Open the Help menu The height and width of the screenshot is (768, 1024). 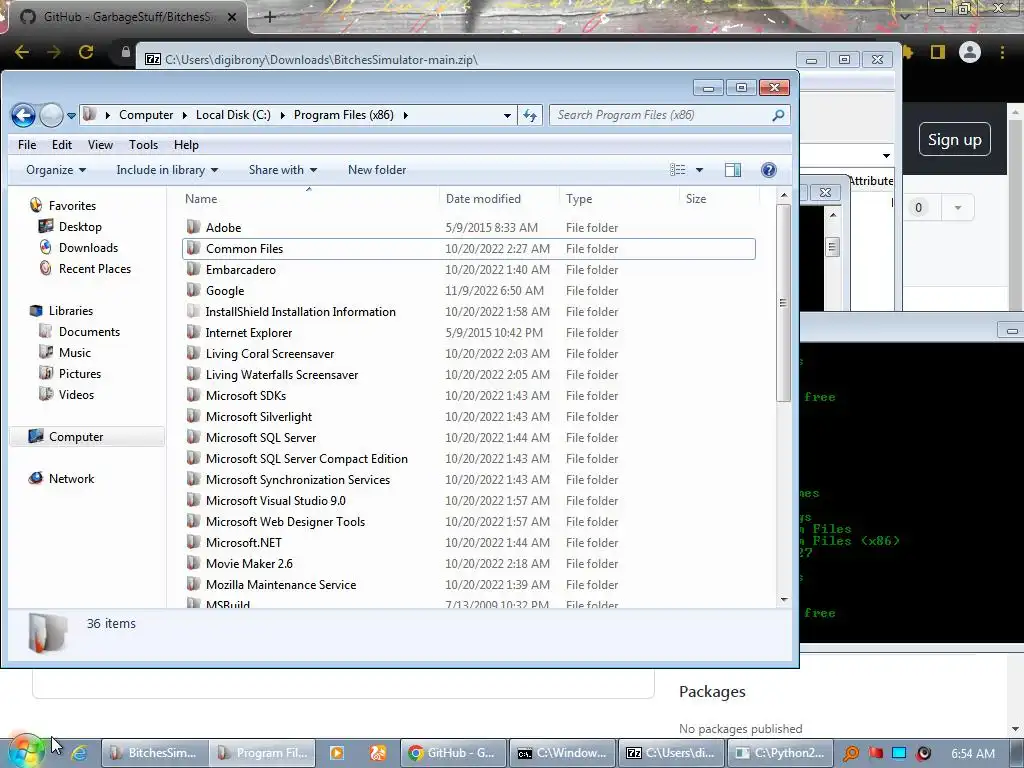[x=186, y=145]
